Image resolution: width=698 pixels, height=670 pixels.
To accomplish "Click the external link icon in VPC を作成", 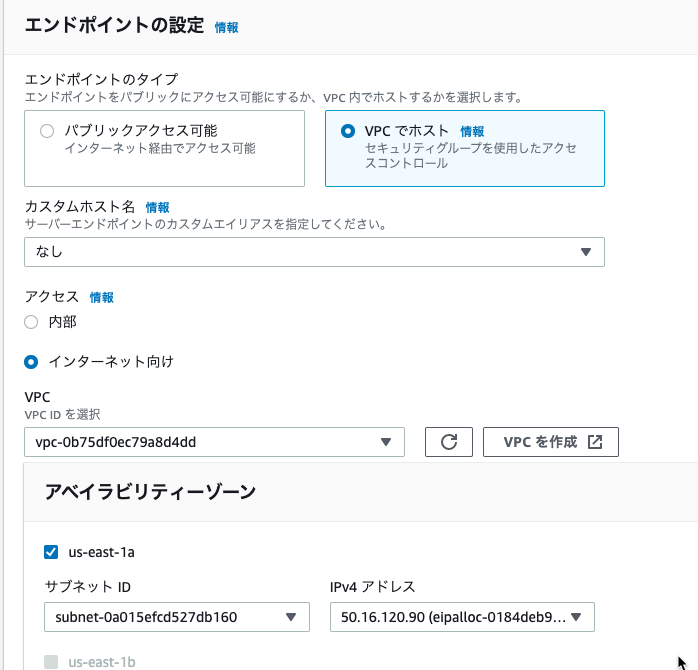I will click(595, 442).
